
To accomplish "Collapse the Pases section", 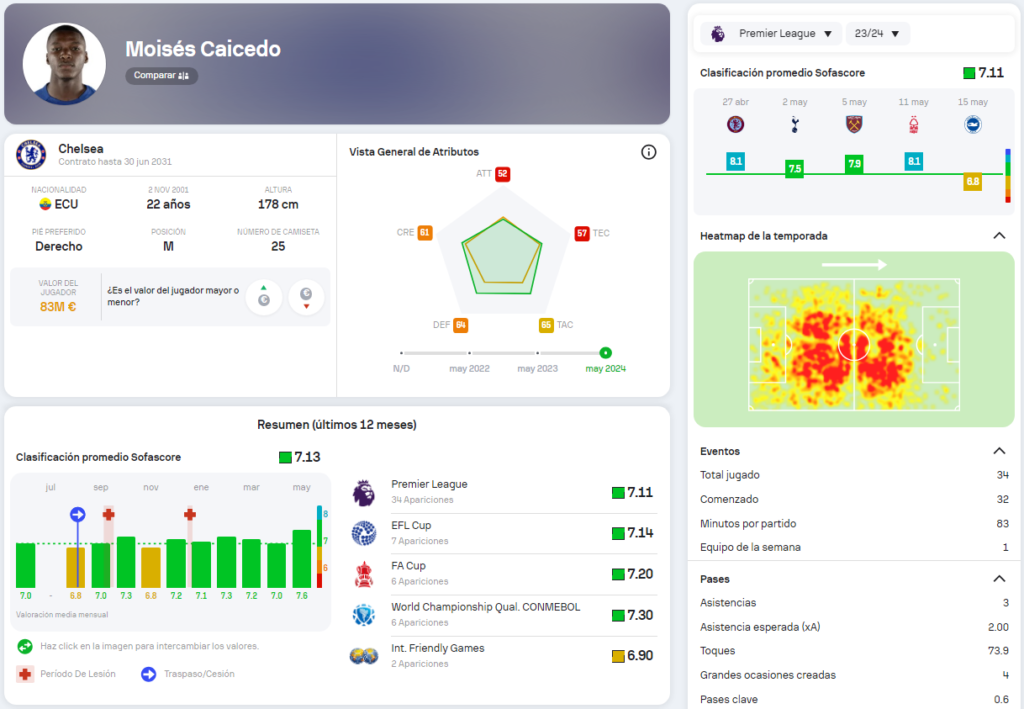I will coord(998,579).
